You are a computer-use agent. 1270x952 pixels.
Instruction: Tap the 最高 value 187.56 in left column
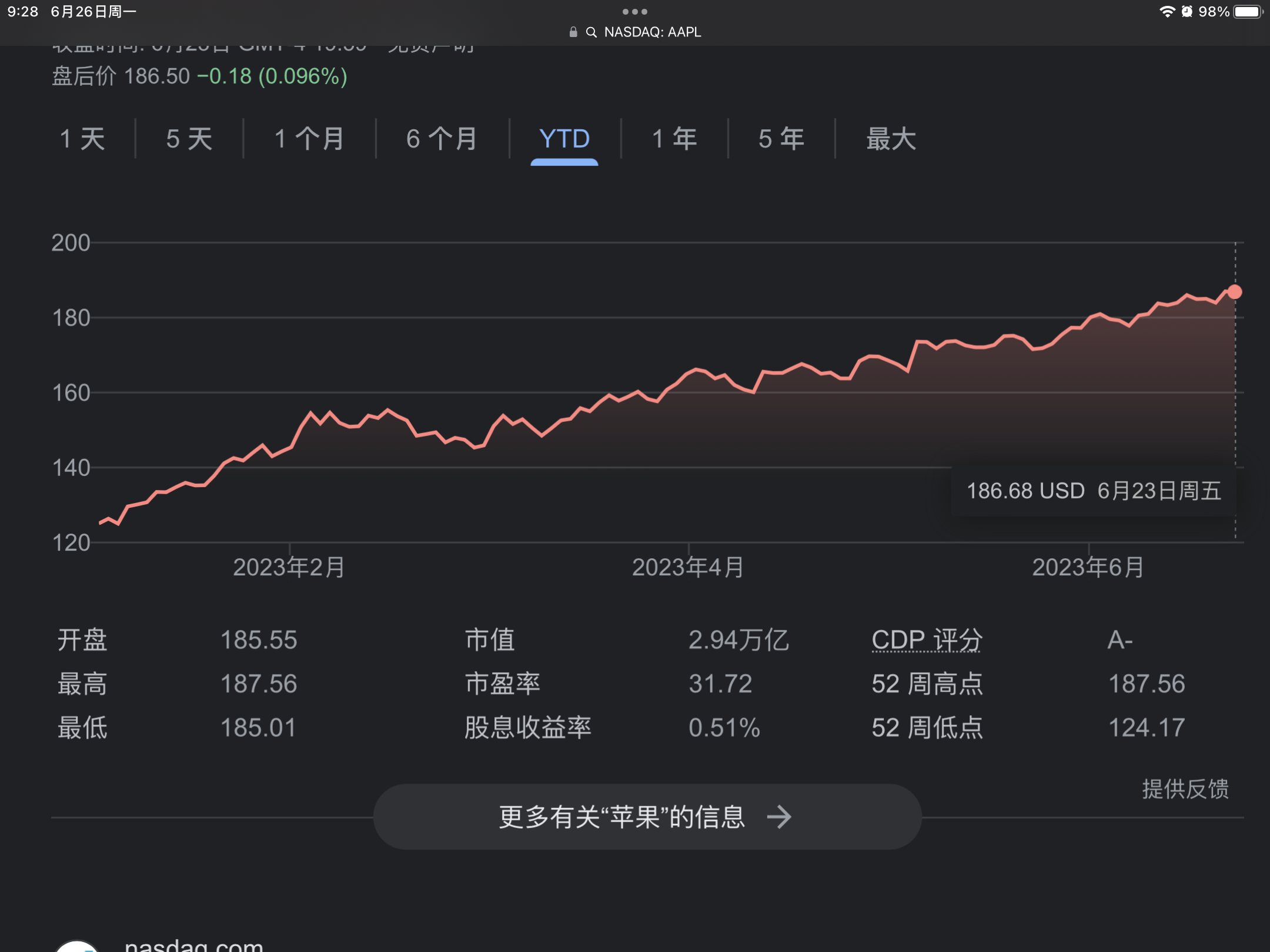pos(259,684)
